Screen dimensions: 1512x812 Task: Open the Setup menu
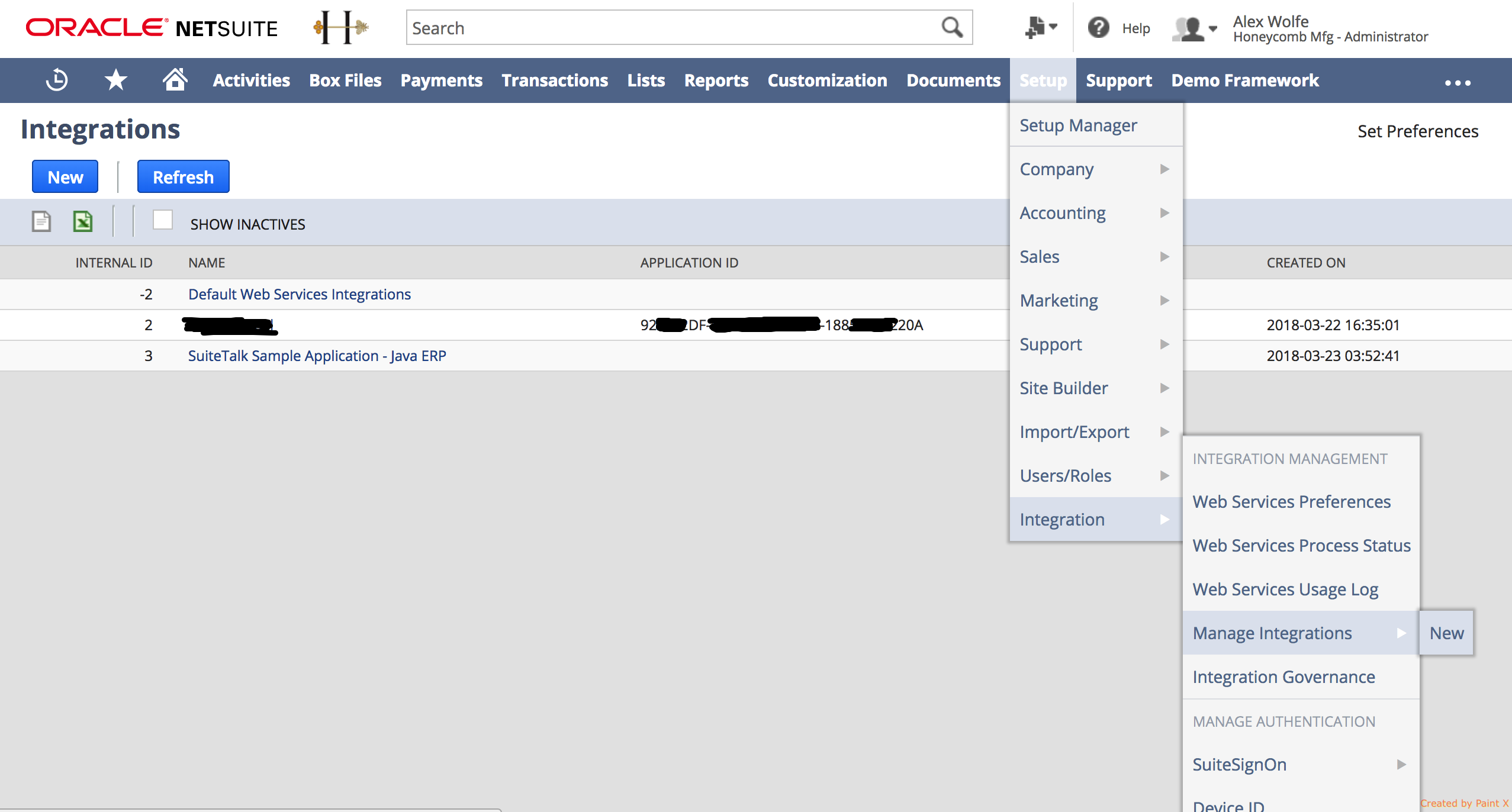click(x=1043, y=80)
